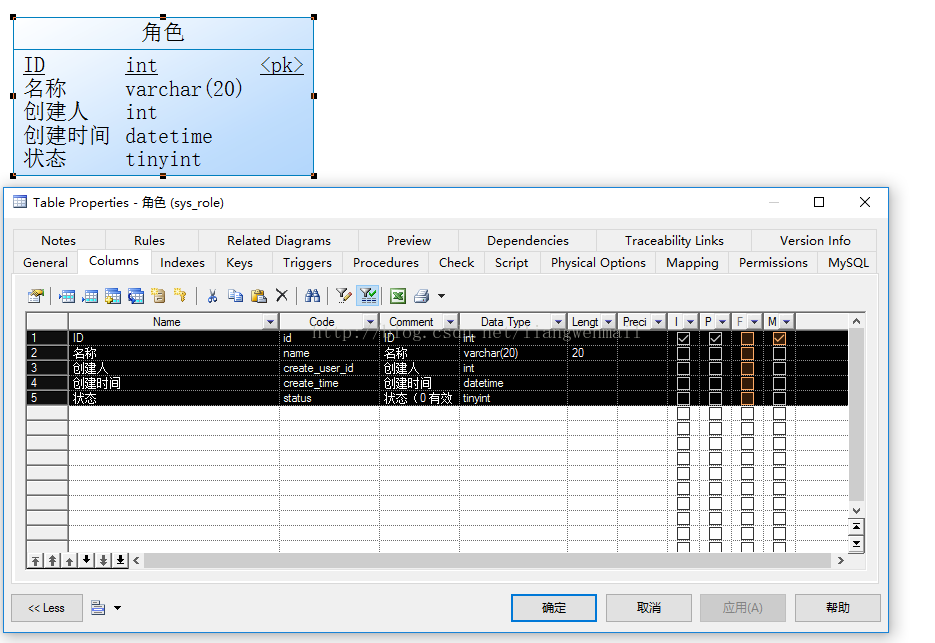Click the vertical scrollbar of column grid
Image resolution: width=935 pixels, height=643 pixels.
(856, 415)
